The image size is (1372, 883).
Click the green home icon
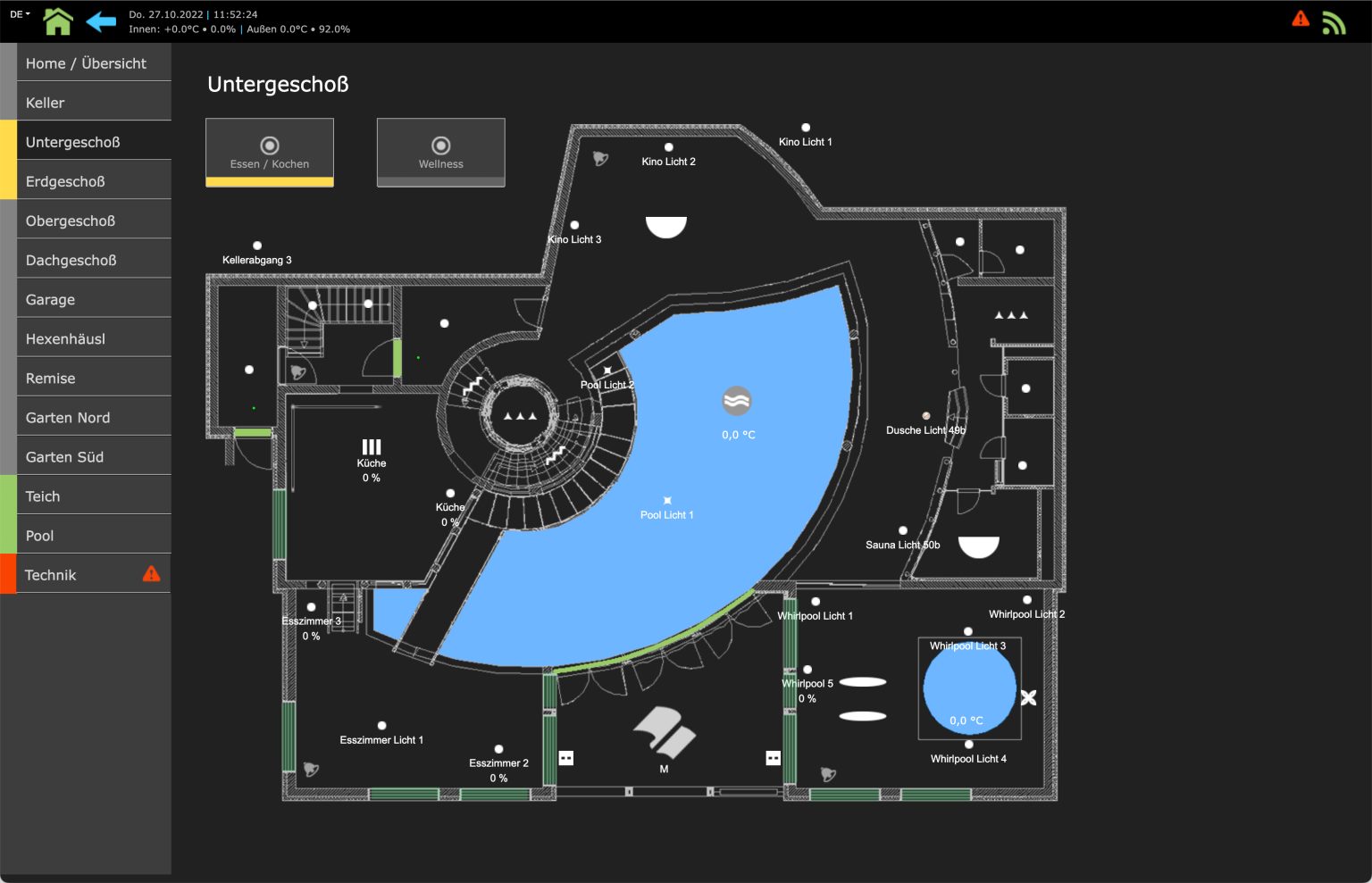[x=58, y=20]
